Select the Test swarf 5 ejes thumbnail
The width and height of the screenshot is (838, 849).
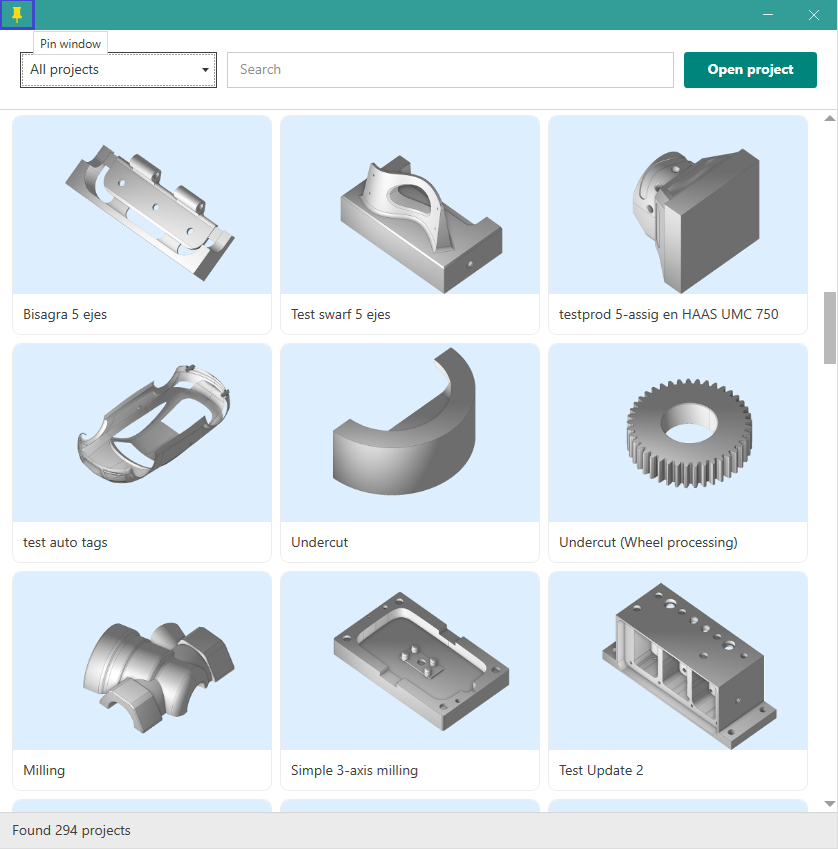click(x=410, y=205)
